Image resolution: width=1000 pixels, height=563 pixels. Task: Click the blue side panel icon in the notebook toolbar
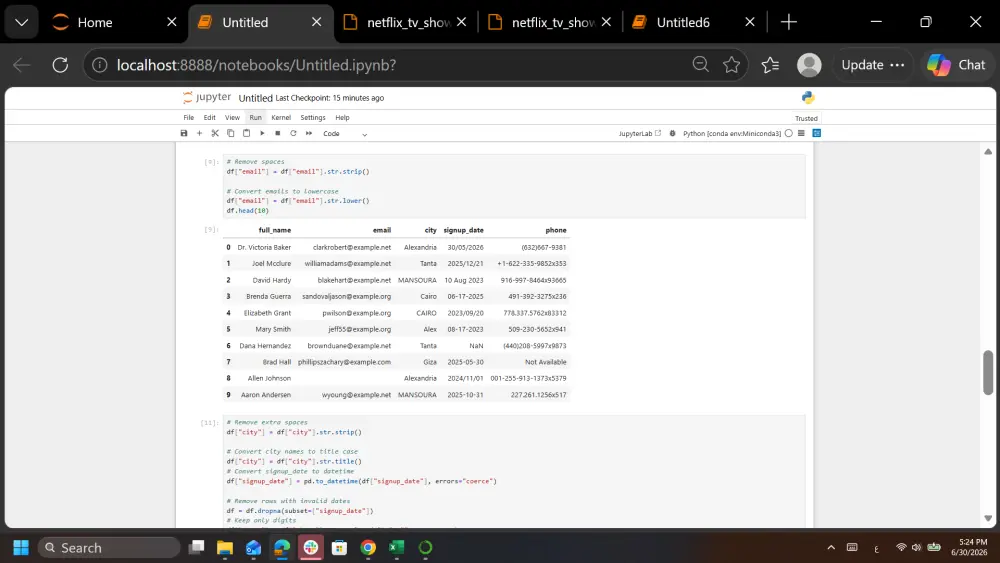pyautogui.click(x=816, y=133)
